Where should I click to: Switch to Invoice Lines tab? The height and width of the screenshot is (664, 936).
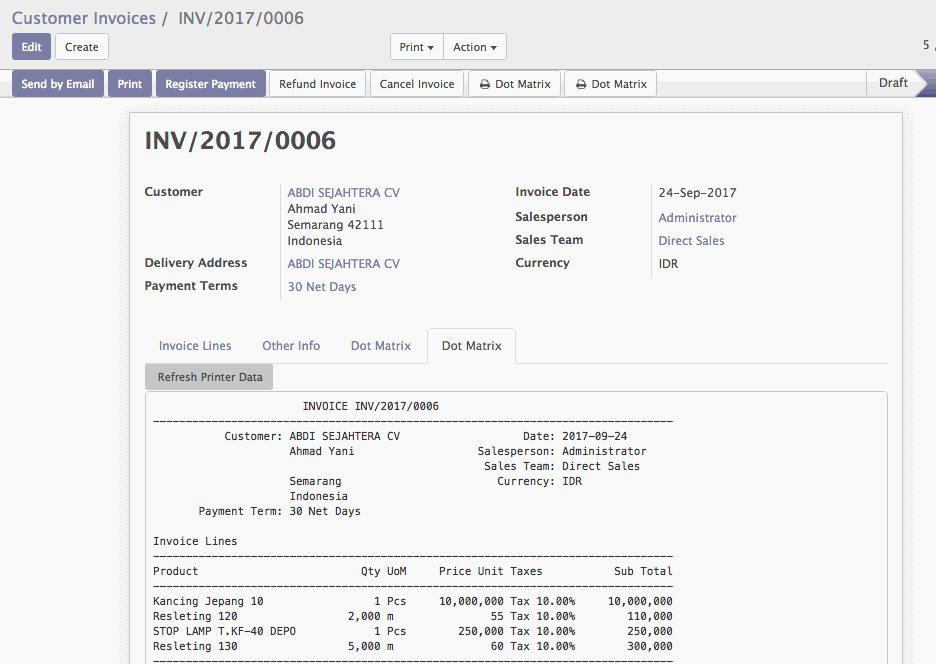[195, 346]
